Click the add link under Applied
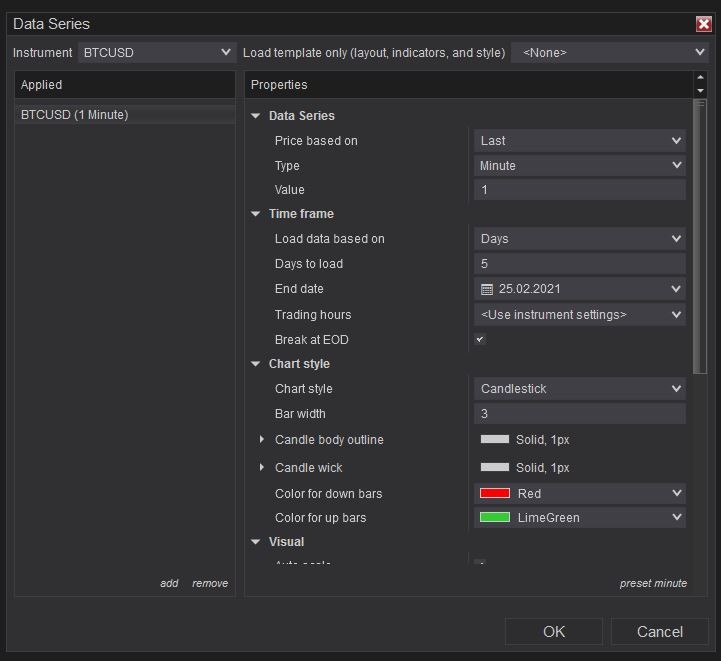Screen dimensions: 721x661 [x=169, y=583]
